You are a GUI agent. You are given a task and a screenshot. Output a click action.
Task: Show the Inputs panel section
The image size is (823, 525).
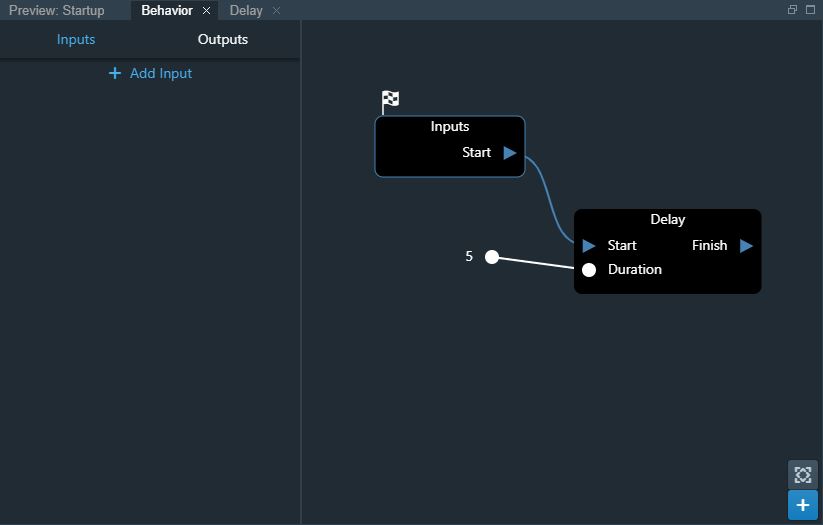pos(76,39)
